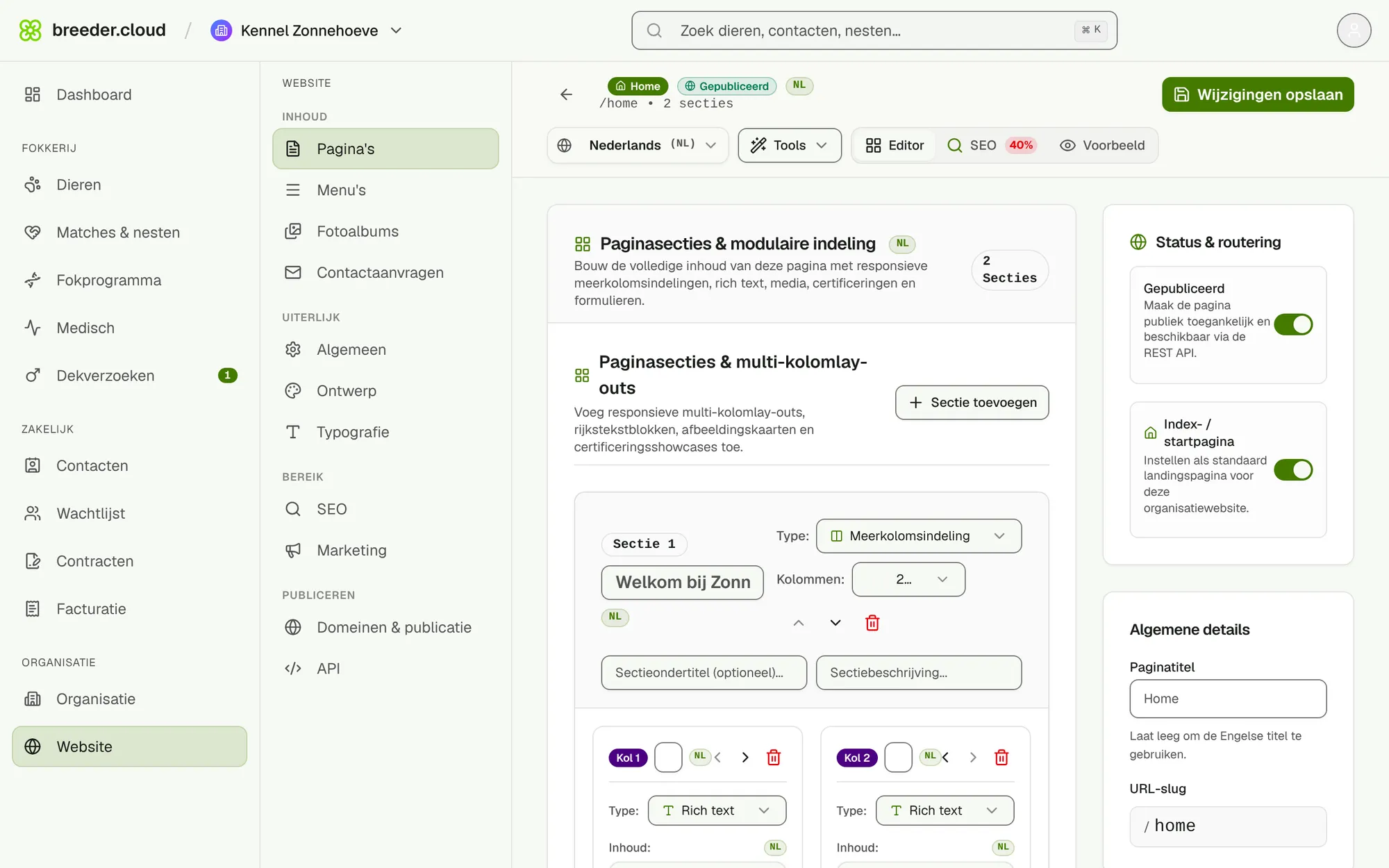Open Dekverzoeken with one pending
The image size is (1389, 868).
tap(130, 376)
